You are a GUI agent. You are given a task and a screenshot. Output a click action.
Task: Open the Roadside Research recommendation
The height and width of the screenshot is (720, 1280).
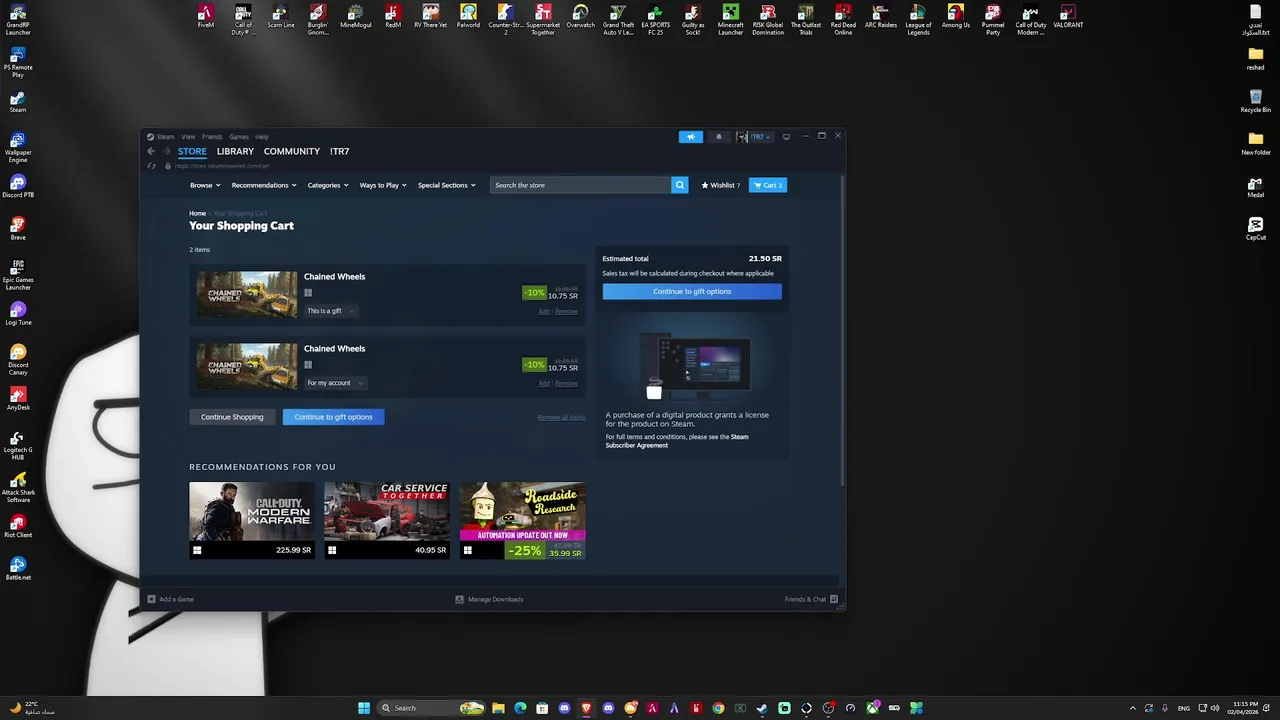tap(523, 520)
